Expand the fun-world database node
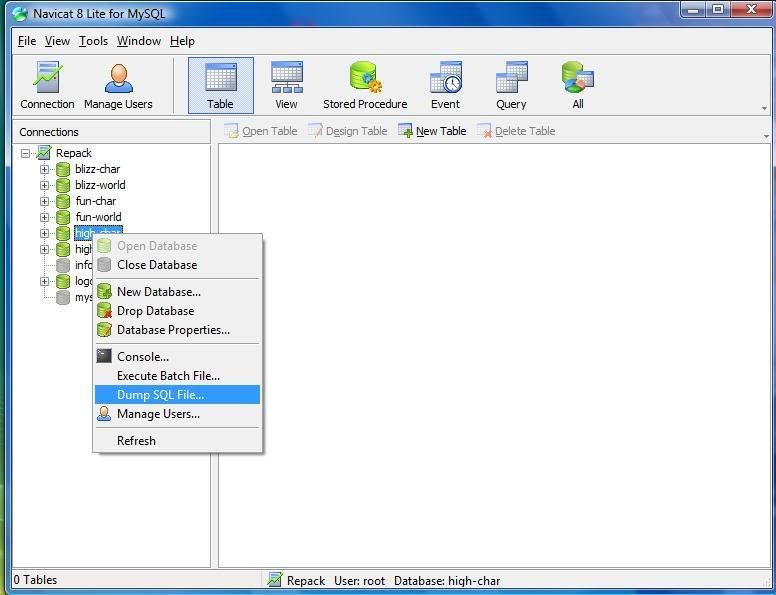The image size is (776, 595). coord(45,217)
